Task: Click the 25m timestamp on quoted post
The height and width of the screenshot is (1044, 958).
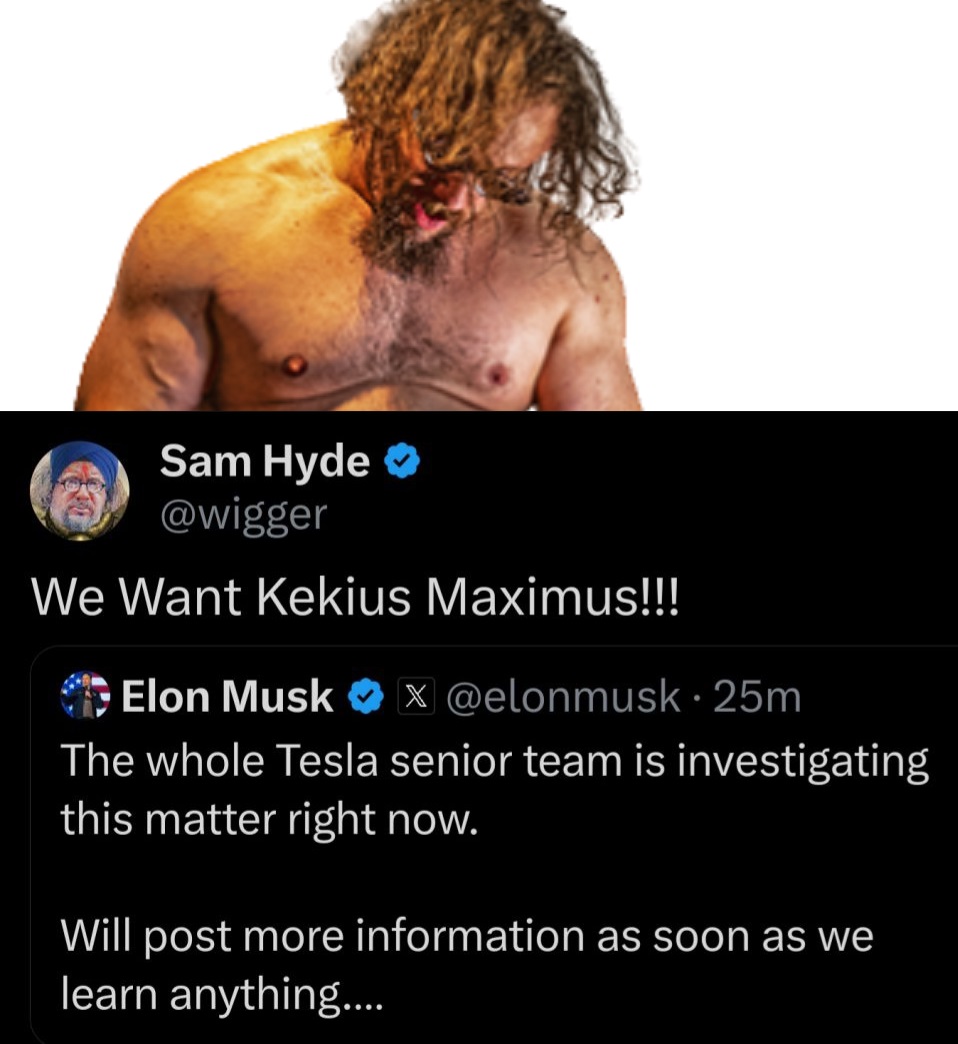Action: (757, 697)
